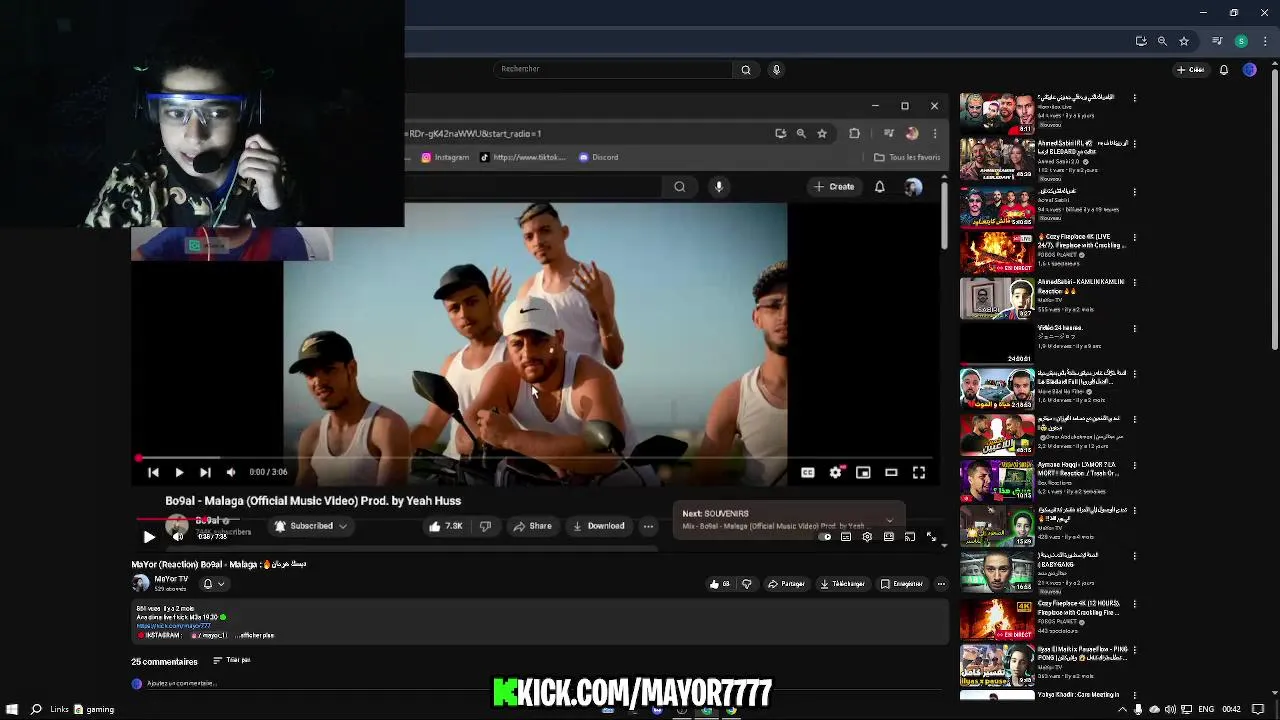Click the inner player's previous track button
The image size is (1280, 720).
tap(153, 472)
